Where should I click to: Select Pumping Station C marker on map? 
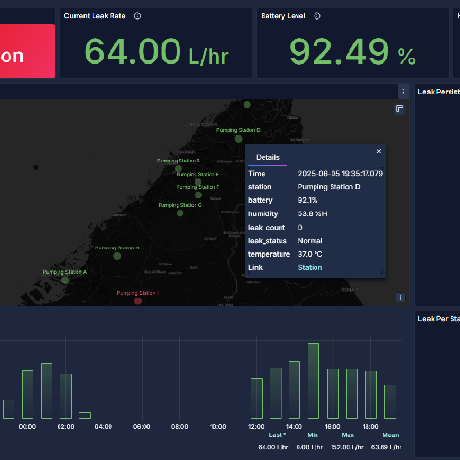[x=180, y=213]
